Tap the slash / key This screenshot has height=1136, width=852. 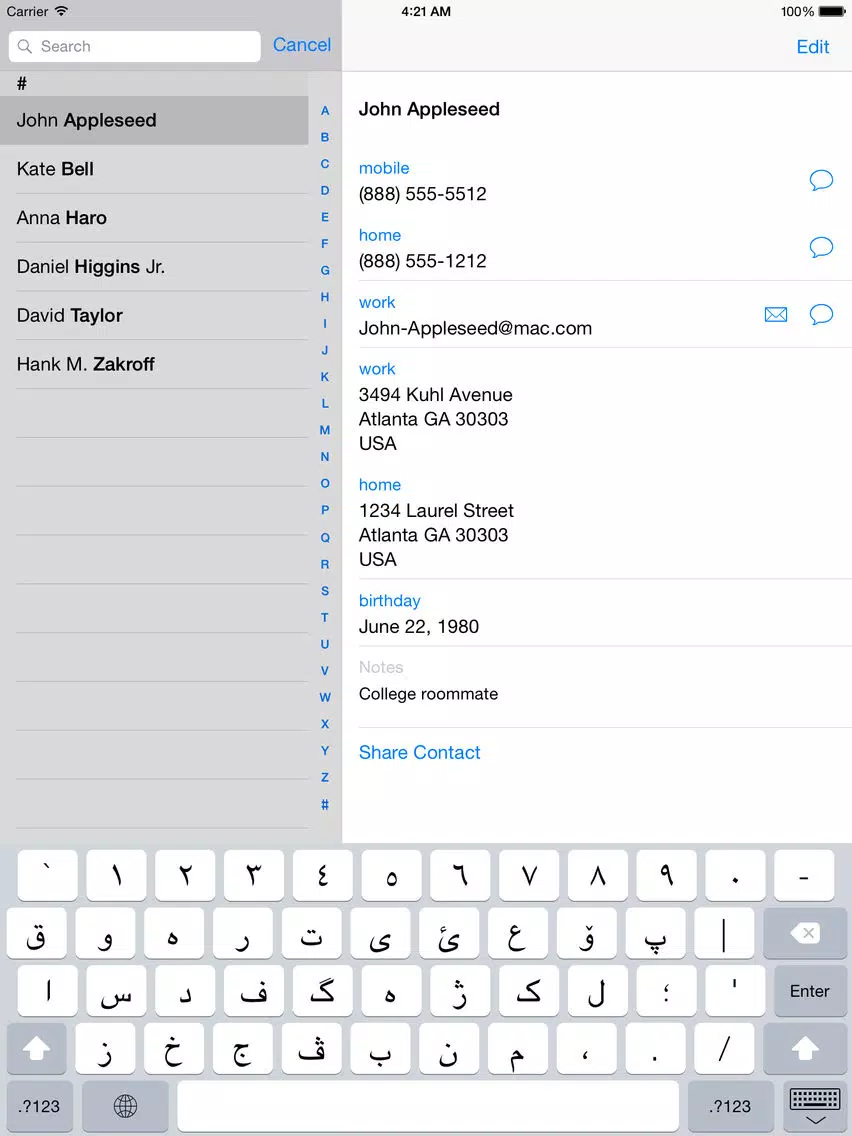(x=724, y=1048)
